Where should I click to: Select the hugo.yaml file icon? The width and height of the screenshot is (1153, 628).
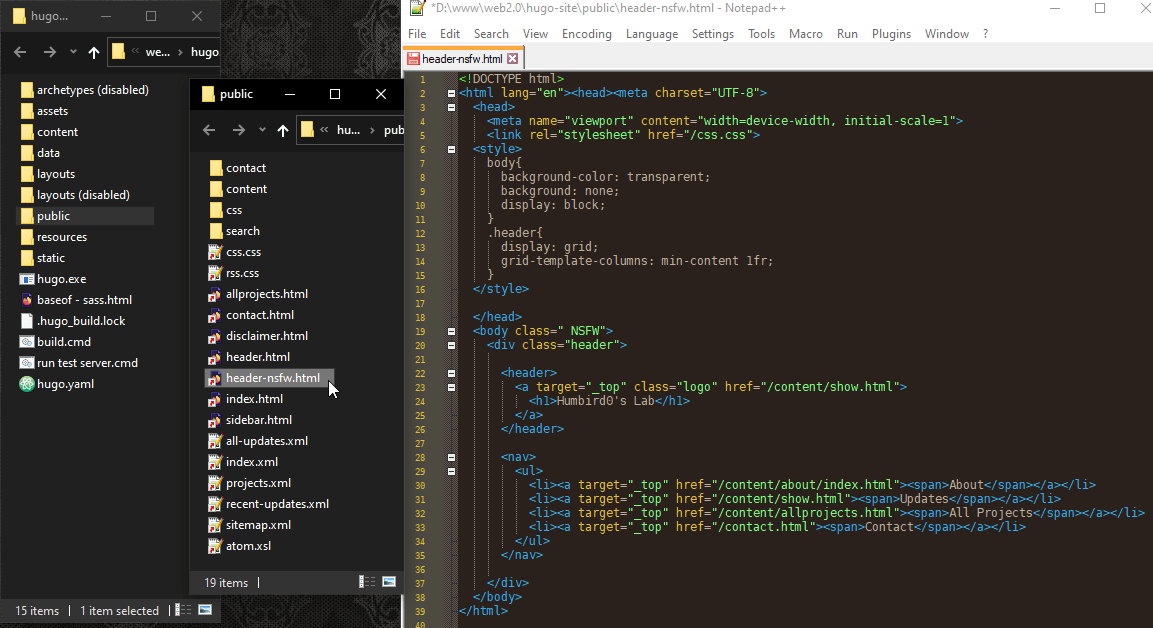tap(27, 384)
